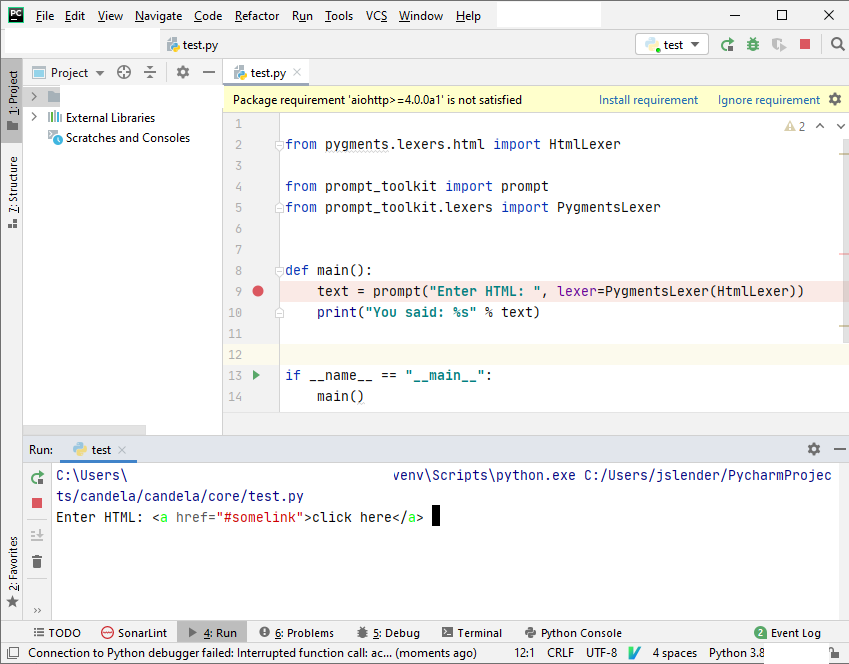Toggle breakpoint on line 9
The width and height of the screenshot is (849, 664).
(258, 291)
